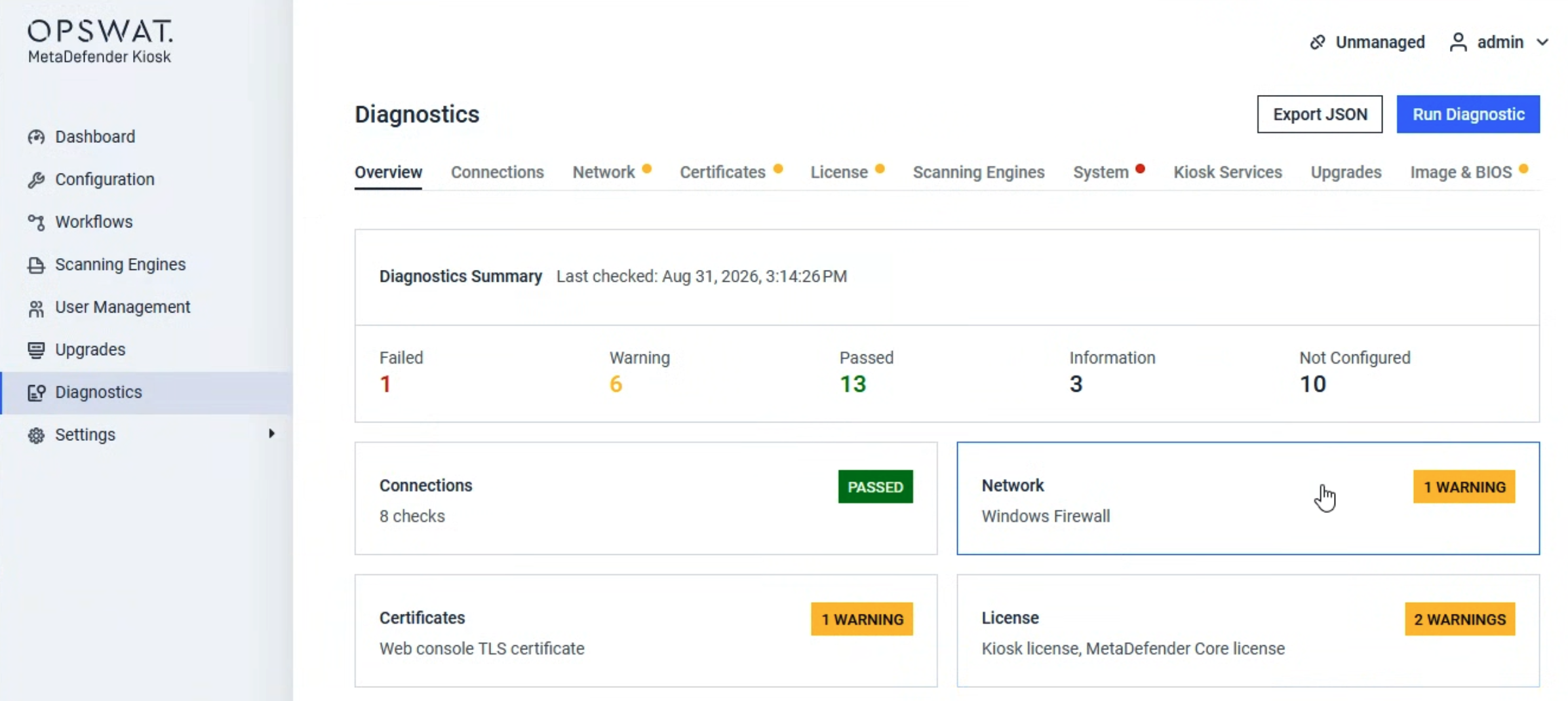Image resolution: width=1568 pixels, height=701 pixels.
Task: Click the 'Windows Firewall' text
Action: tap(1046, 516)
